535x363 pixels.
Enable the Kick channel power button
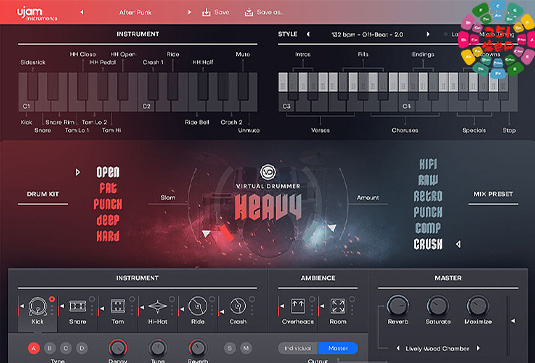(52, 299)
